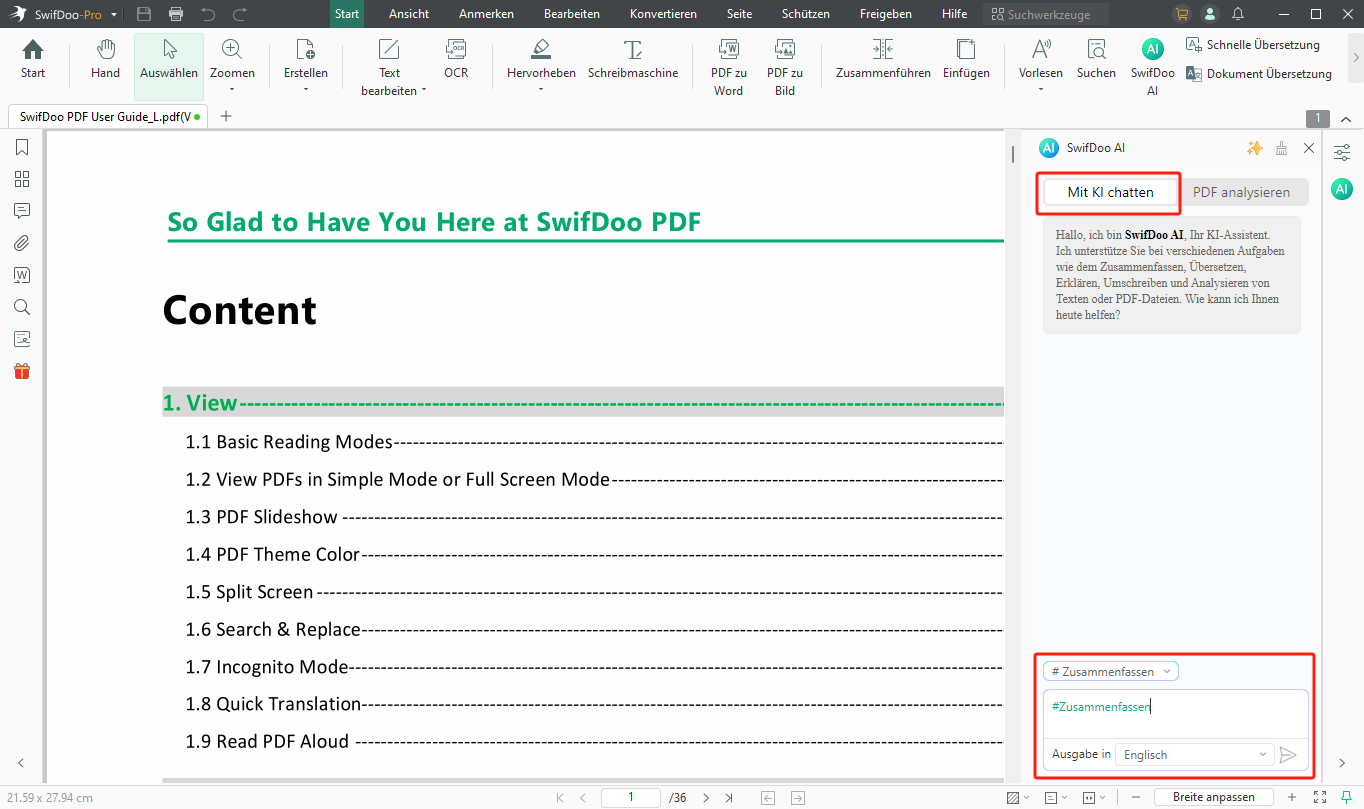Image resolution: width=1364 pixels, height=809 pixels.
Task: Open the notifications bell
Action: click(1239, 14)
